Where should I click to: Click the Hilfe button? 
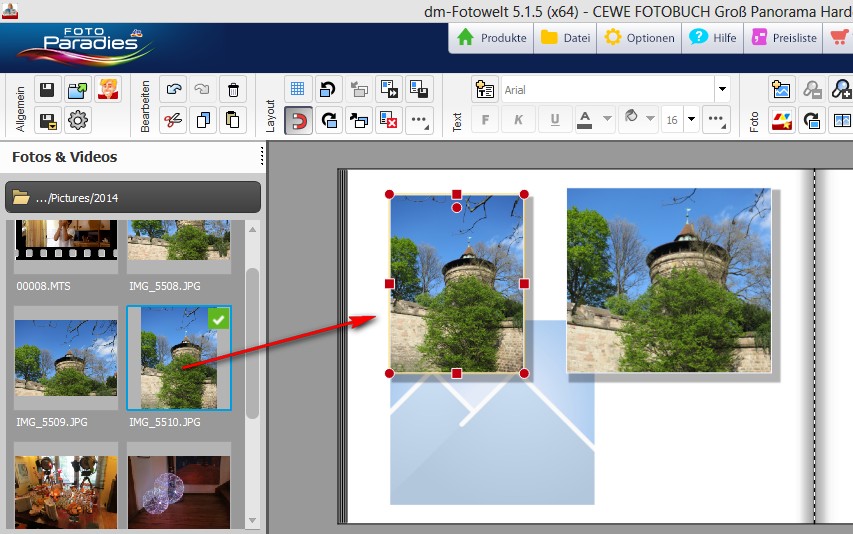pos(713,38)
